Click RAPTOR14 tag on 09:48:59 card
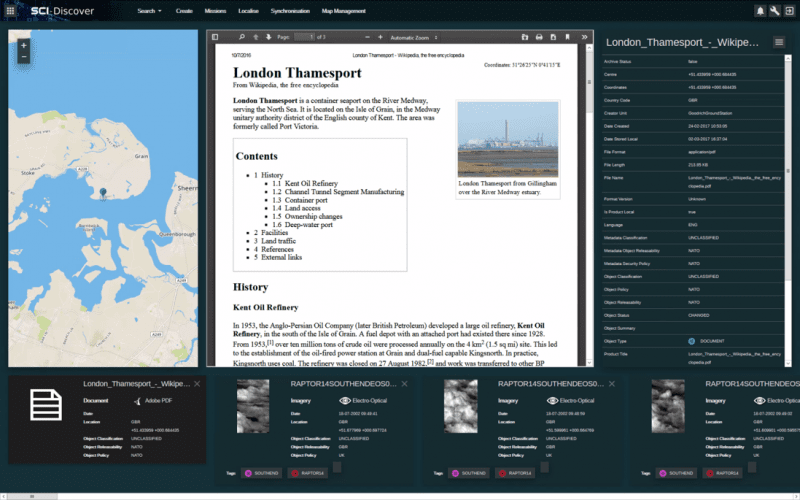800x500 pixels. (515, 473)
